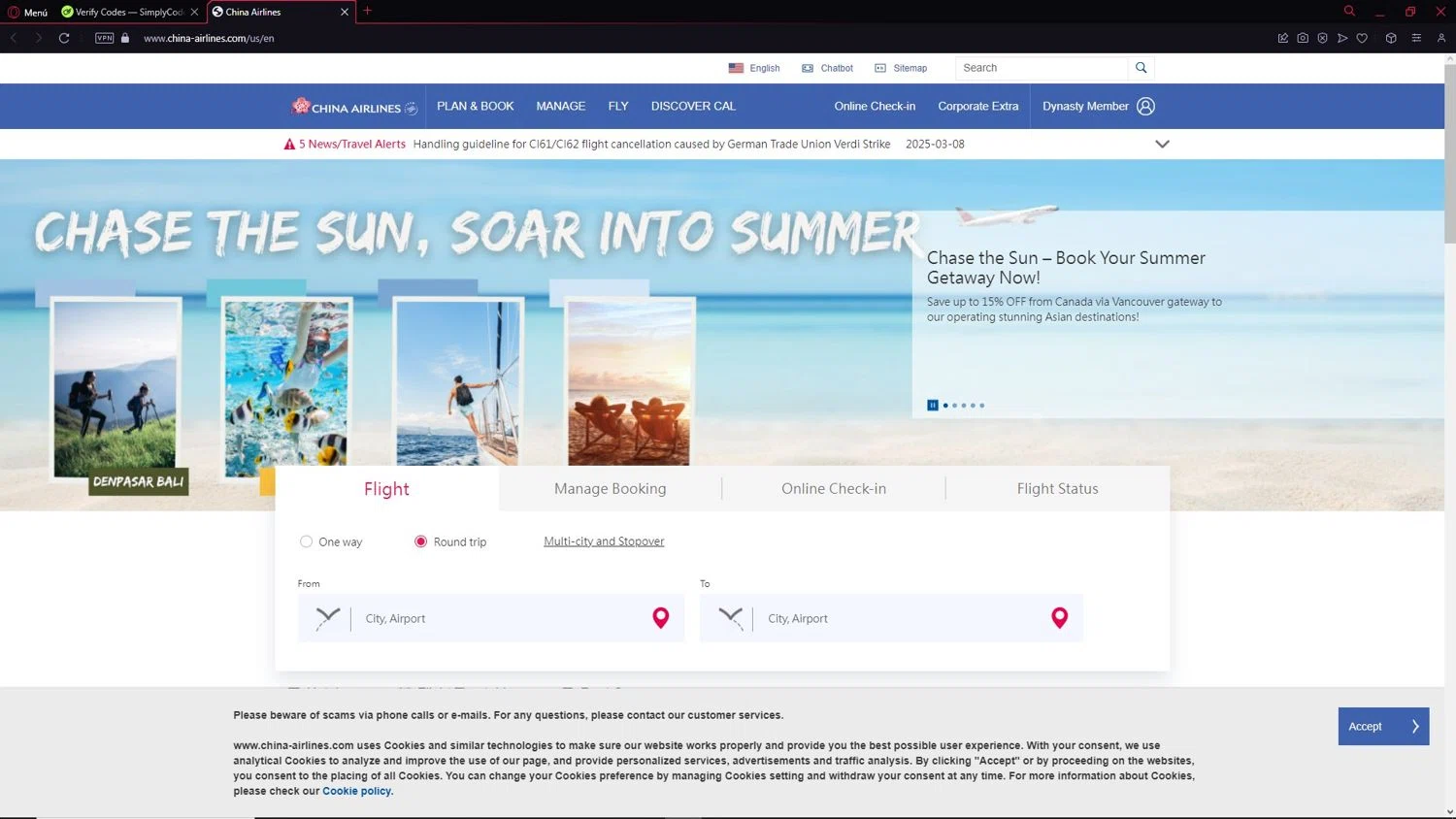Click the browser address bar URL
The height and width of the screenshot is (819, 1456).
point(209,38)
